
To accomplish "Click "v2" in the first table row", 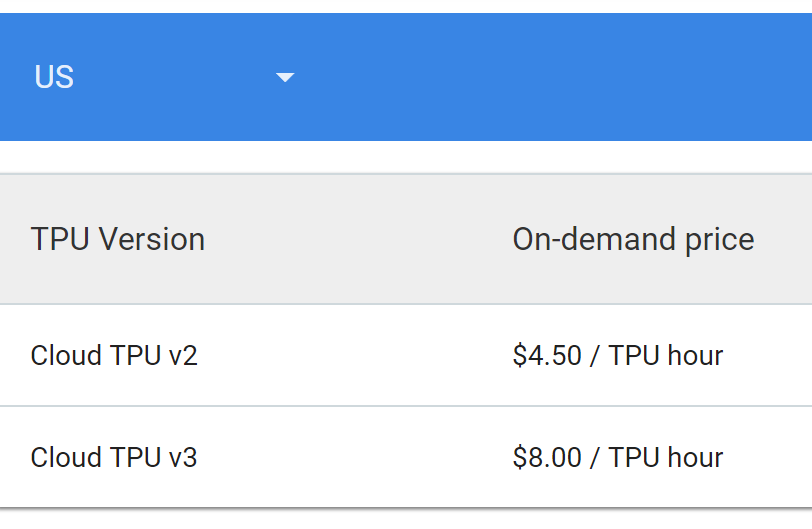I will pyautogui.click(x=183, y=356).
